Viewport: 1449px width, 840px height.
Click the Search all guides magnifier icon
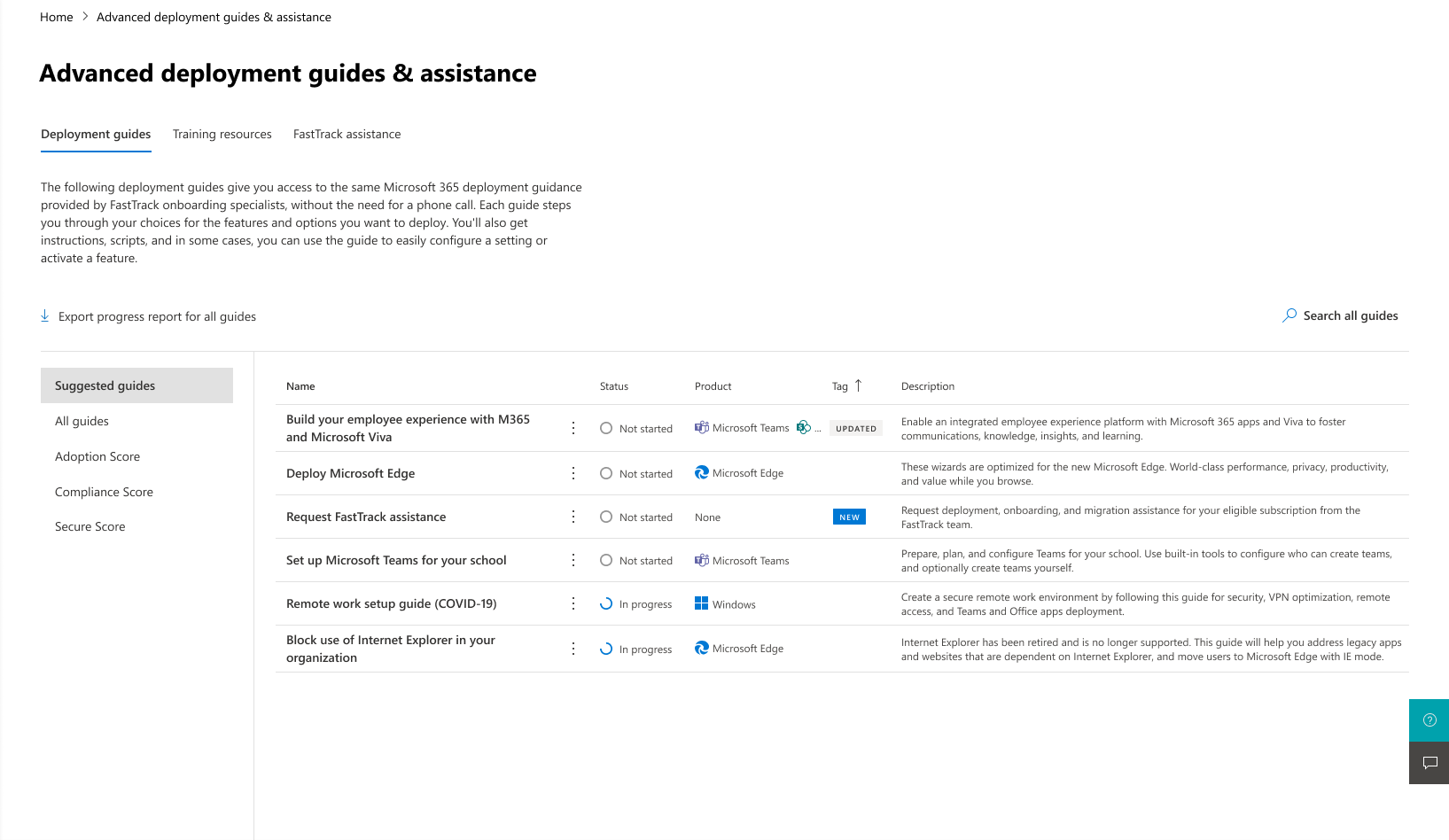click(x=1289, y=315)
